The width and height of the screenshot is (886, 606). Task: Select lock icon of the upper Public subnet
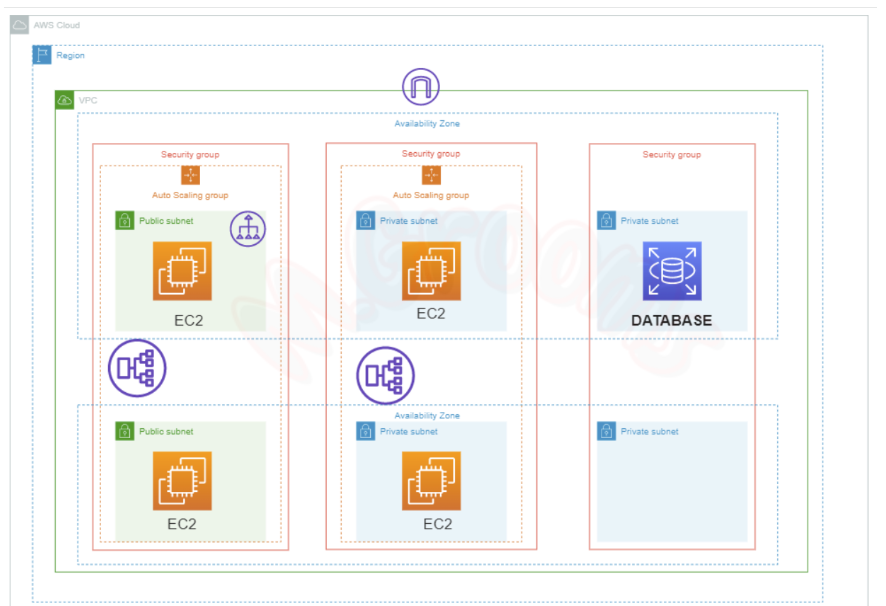point(125,220)
